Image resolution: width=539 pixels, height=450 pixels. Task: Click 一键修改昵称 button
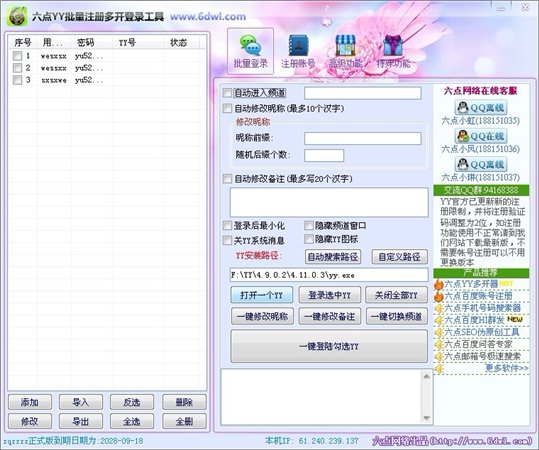point(262,316)
